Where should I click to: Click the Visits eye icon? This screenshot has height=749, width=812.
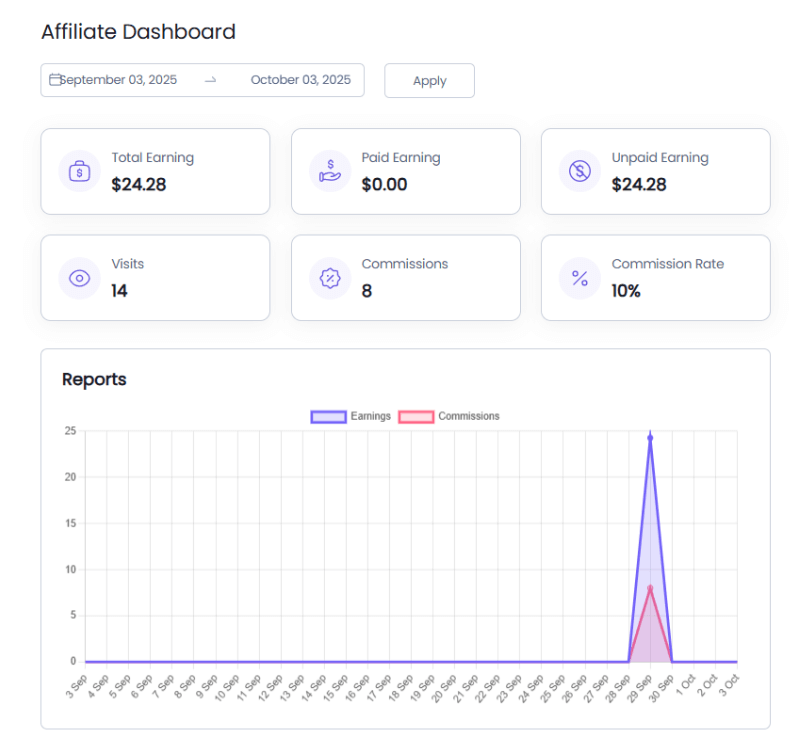tap(79, 278)
